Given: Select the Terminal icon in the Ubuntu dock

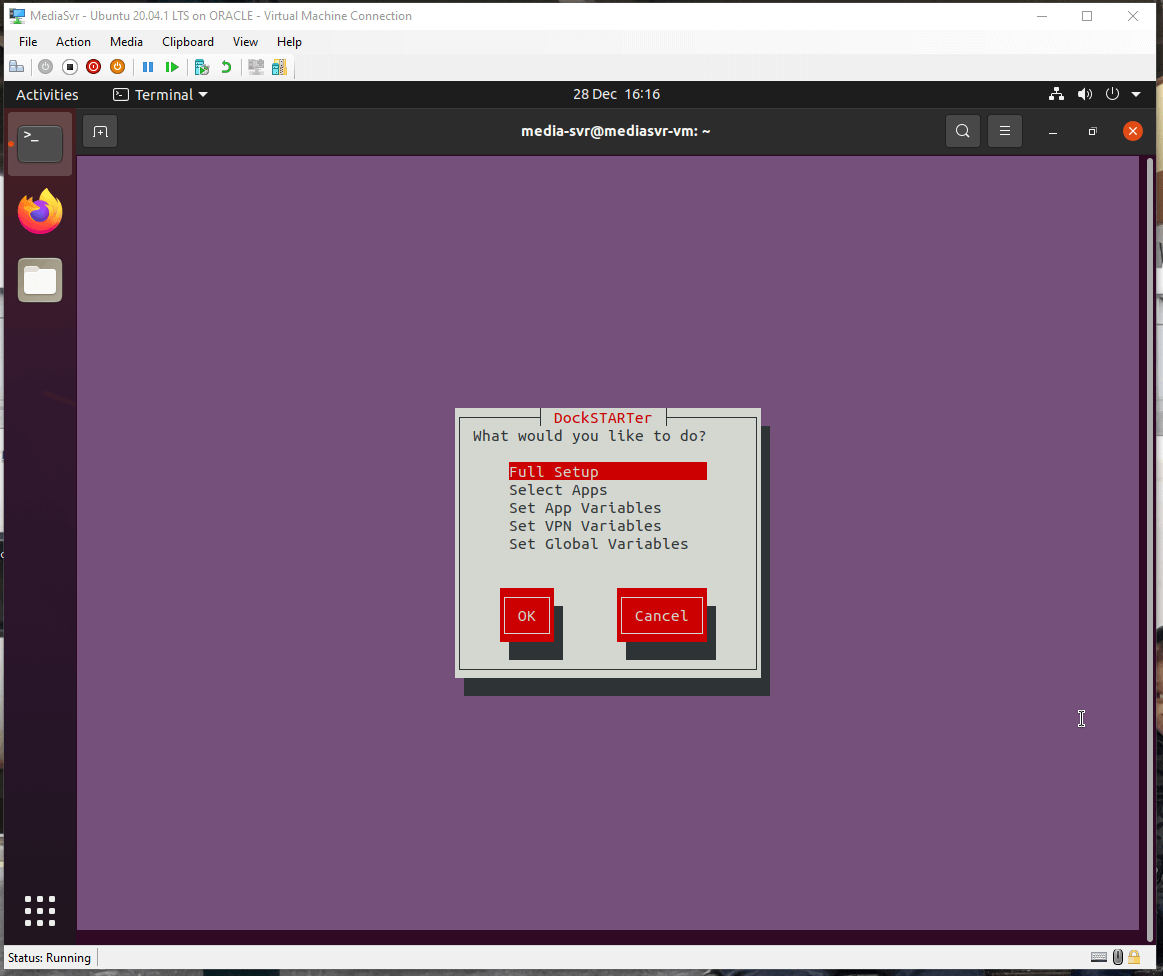Looking at the screenshot, I should 40,144.
